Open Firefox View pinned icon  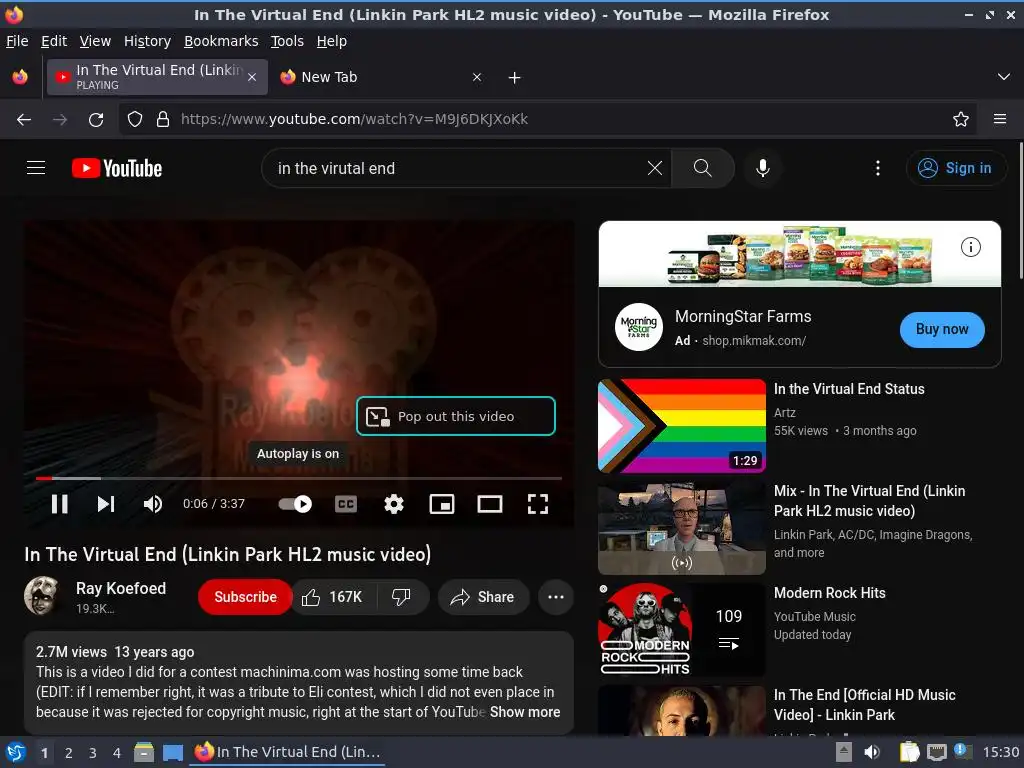(x=20, y=77)
